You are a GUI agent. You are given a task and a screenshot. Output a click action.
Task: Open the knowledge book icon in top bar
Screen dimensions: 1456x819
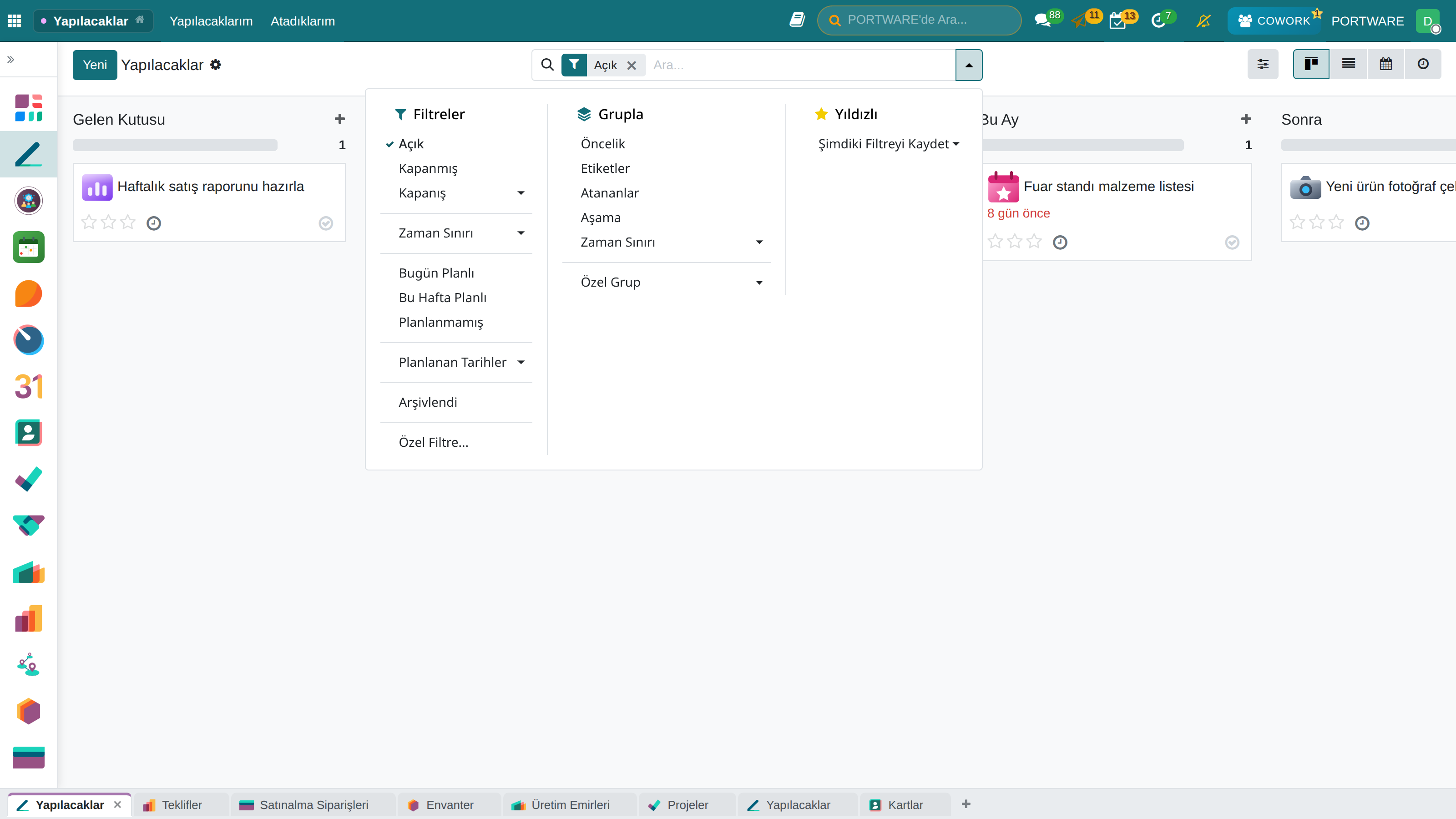pos(797,20)
